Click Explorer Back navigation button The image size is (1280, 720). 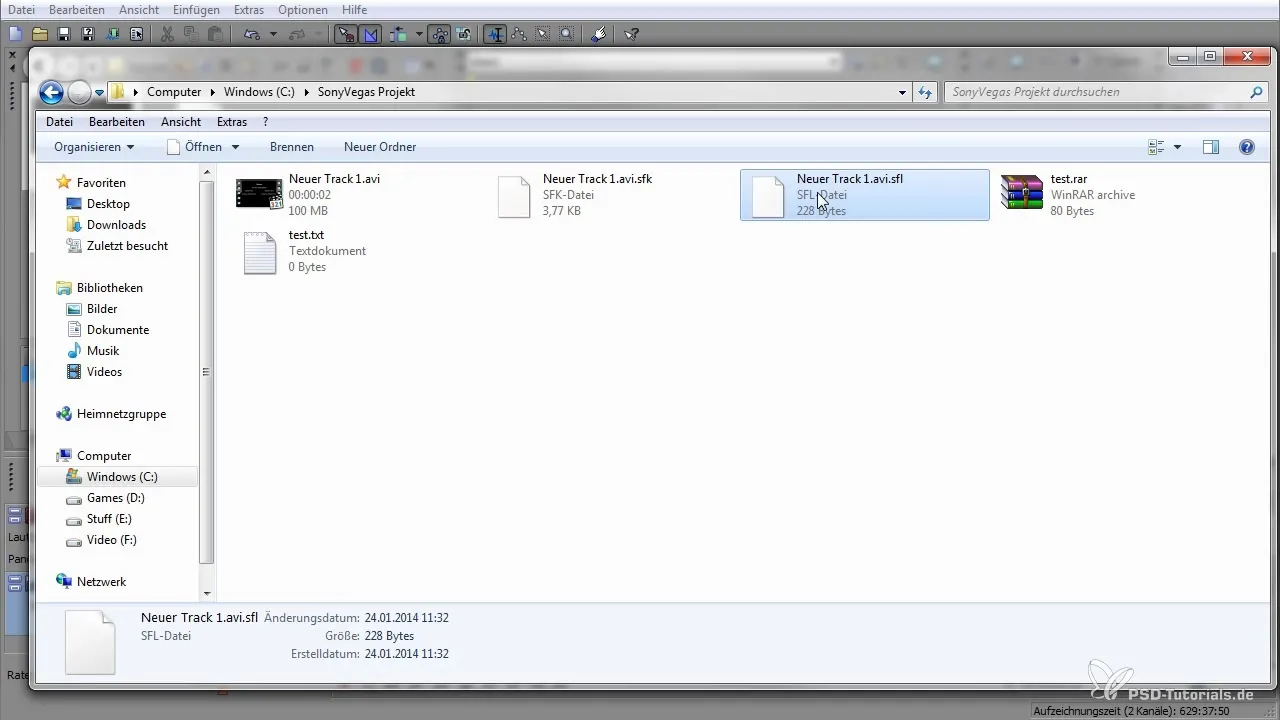click(x=51, y=92)
